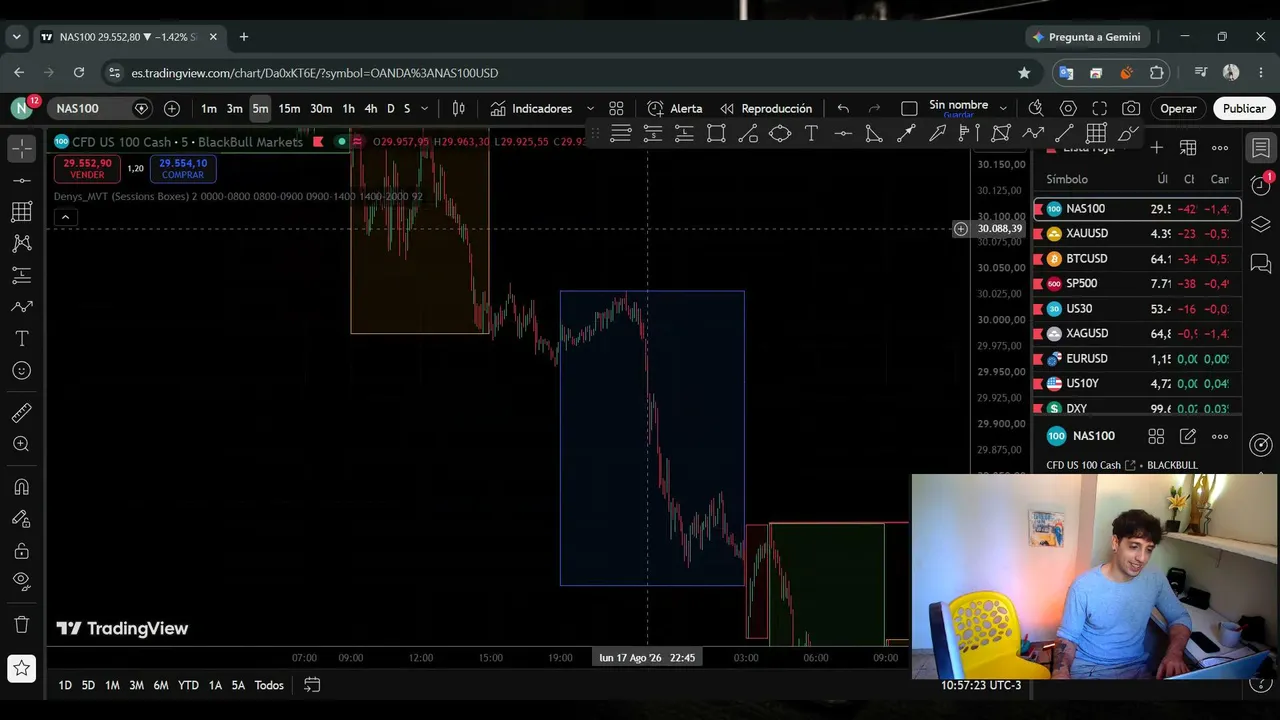
Task: Toggle stay in drawing mode
Action: tap(21, 519)
